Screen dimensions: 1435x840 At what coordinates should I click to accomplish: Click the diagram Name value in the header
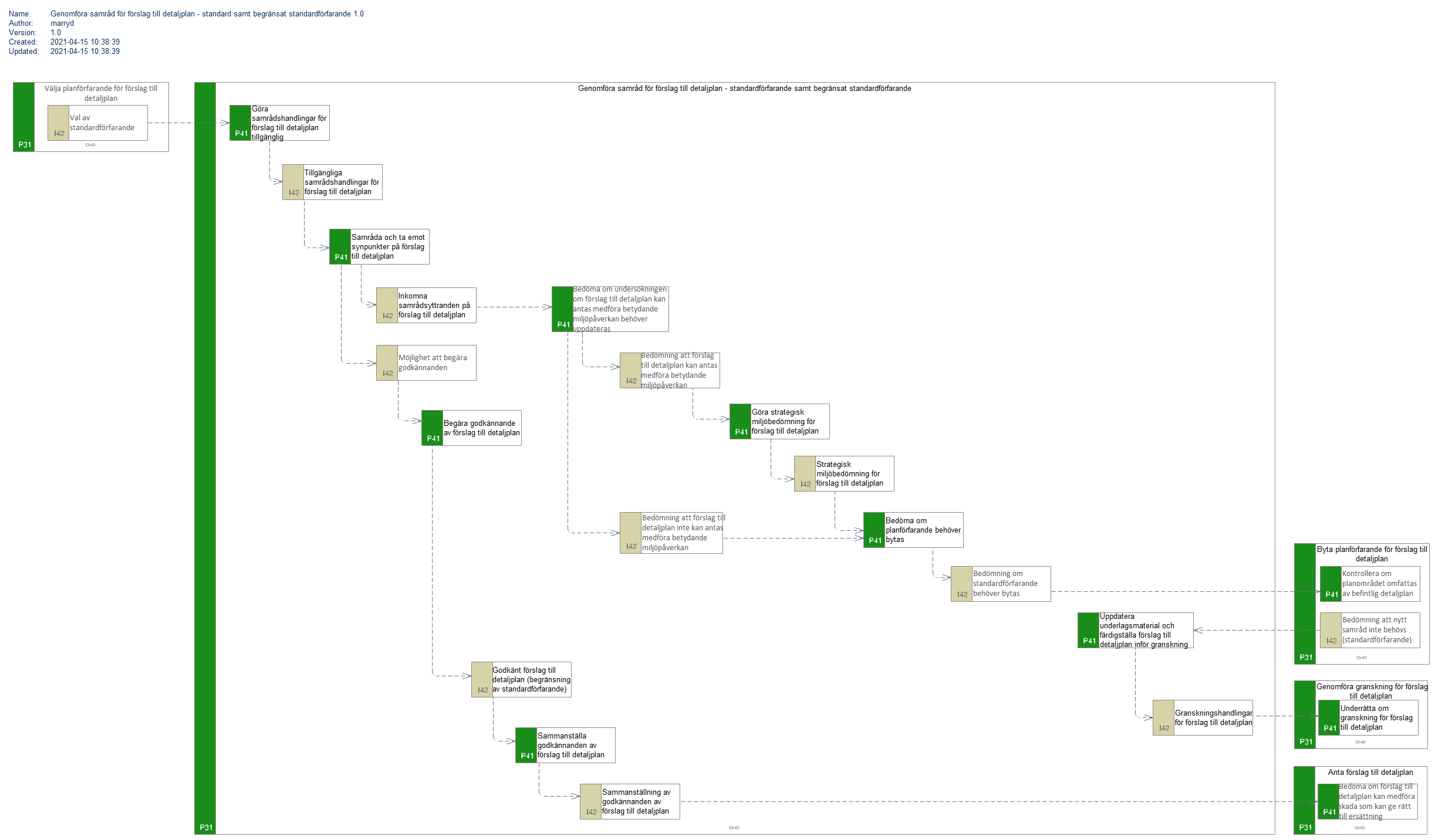pos(207,13)
